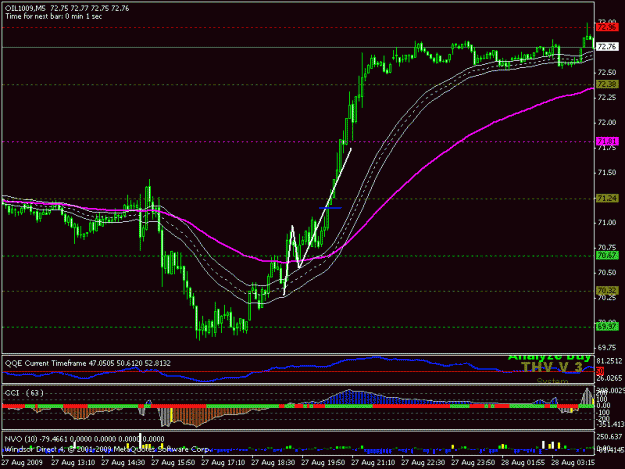Select the CCI (63) indicator label
Viewport: 625px width, 469px height.
(x=24, y=393)
